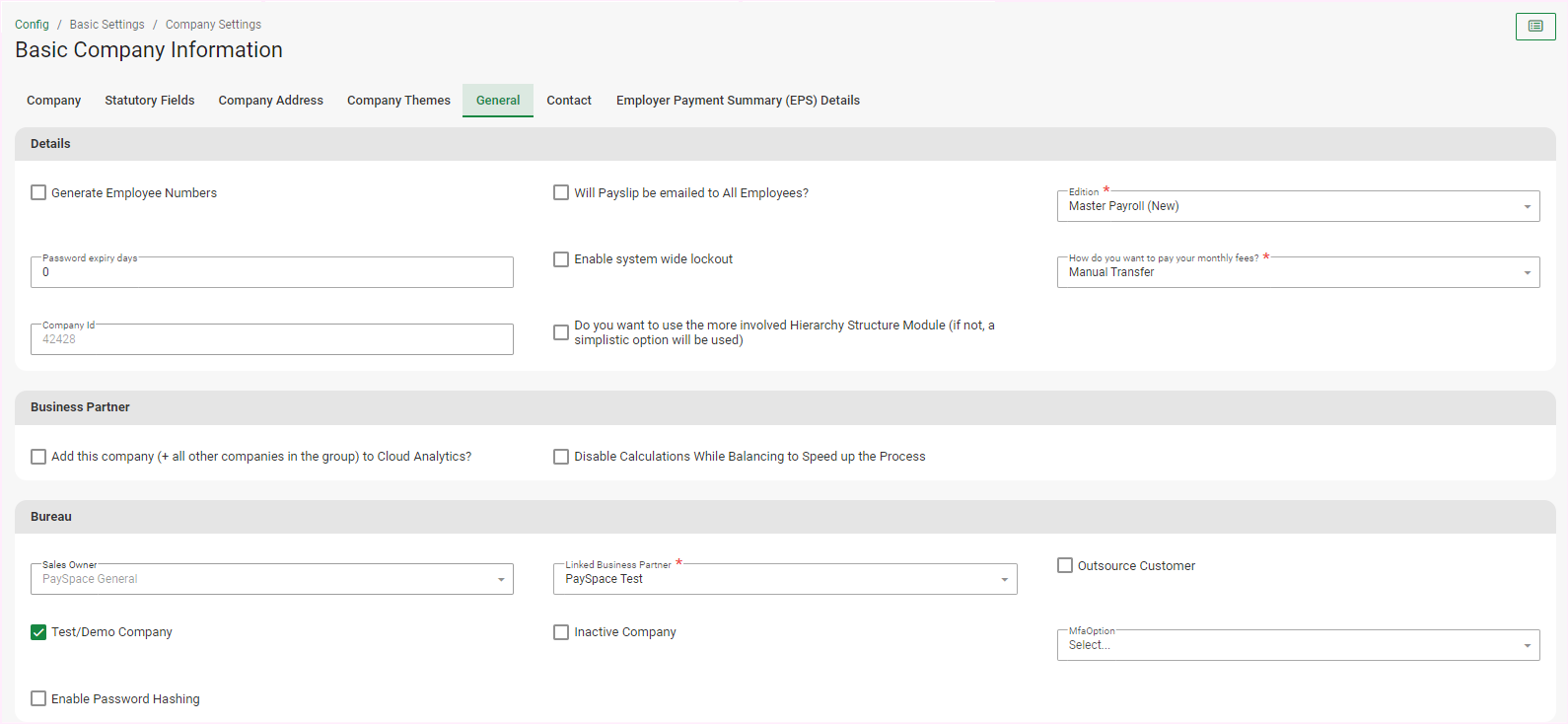
Task: Expand the MfaOption select dropdown
Action: pos(1297,645)
